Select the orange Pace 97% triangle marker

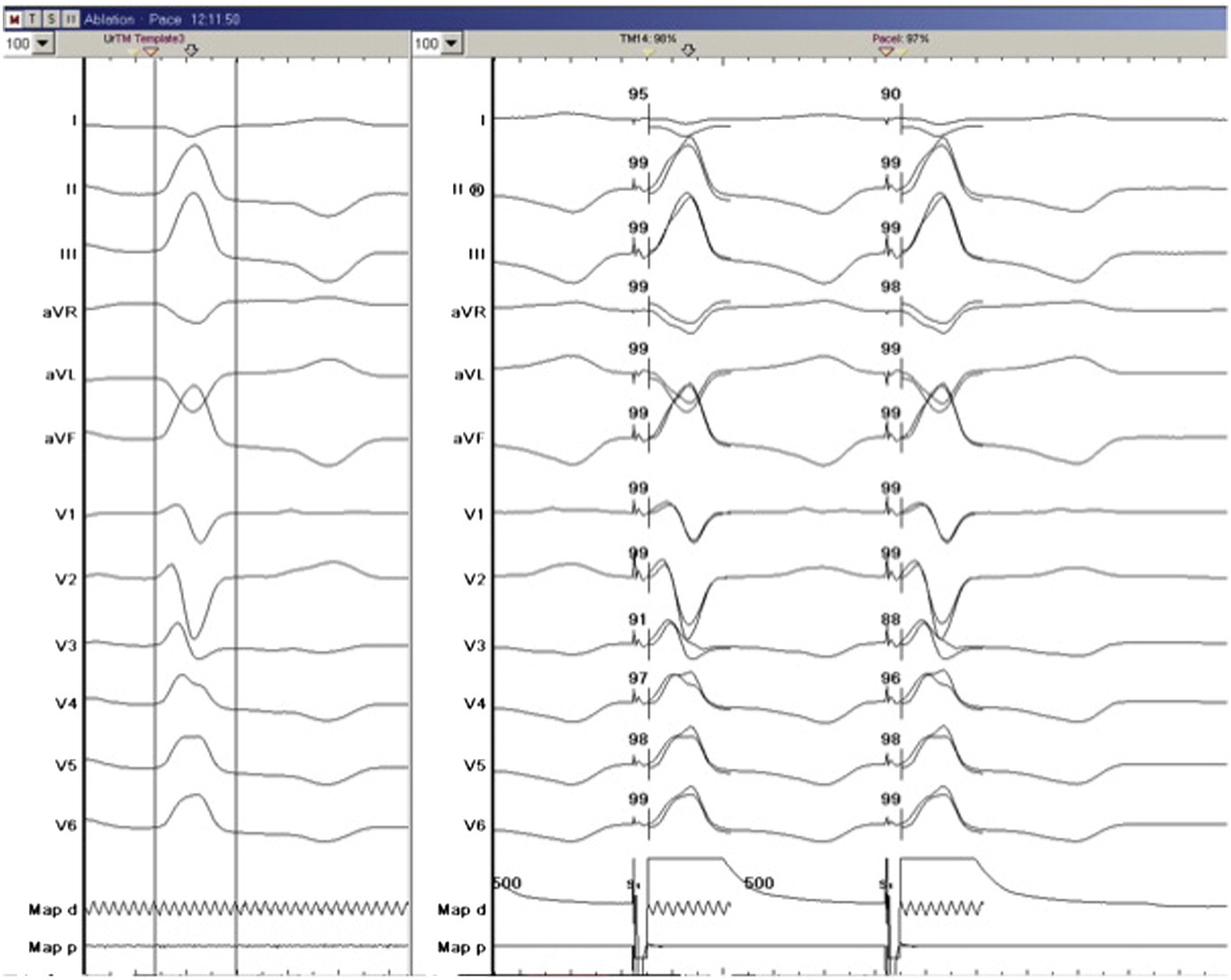pyautogui.click(x=885, y=52)
